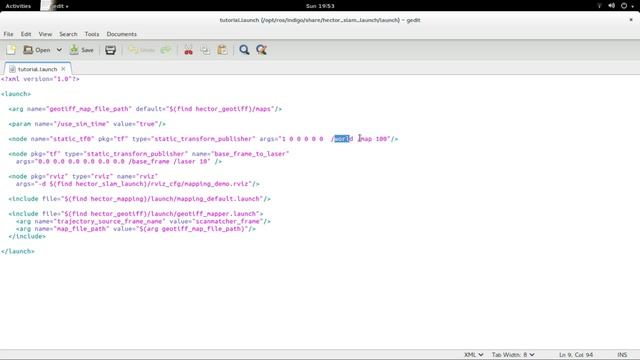The image size is (640, 360).
Task: Click the scanmatcher_frame value text
Action: tap(228, 221)
